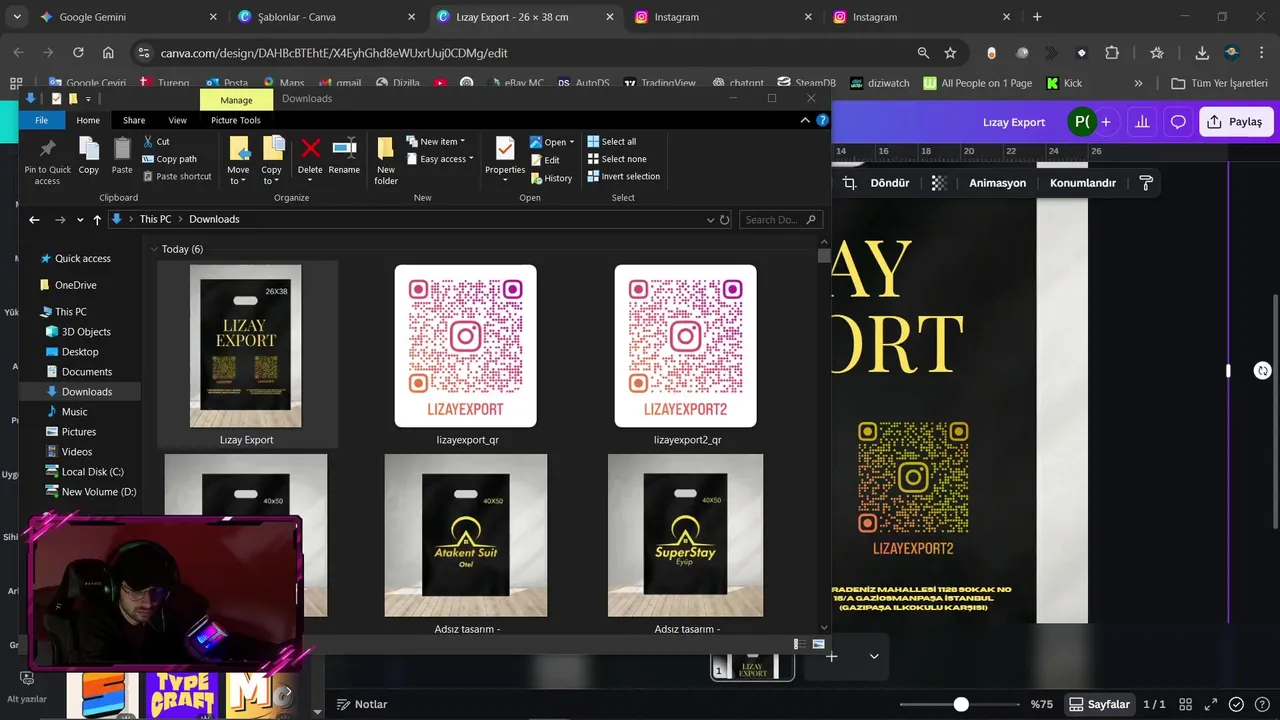Click the Animasyon button in Canva toolbar
This screenshot has height=720, width=1280.
(997, 183)
